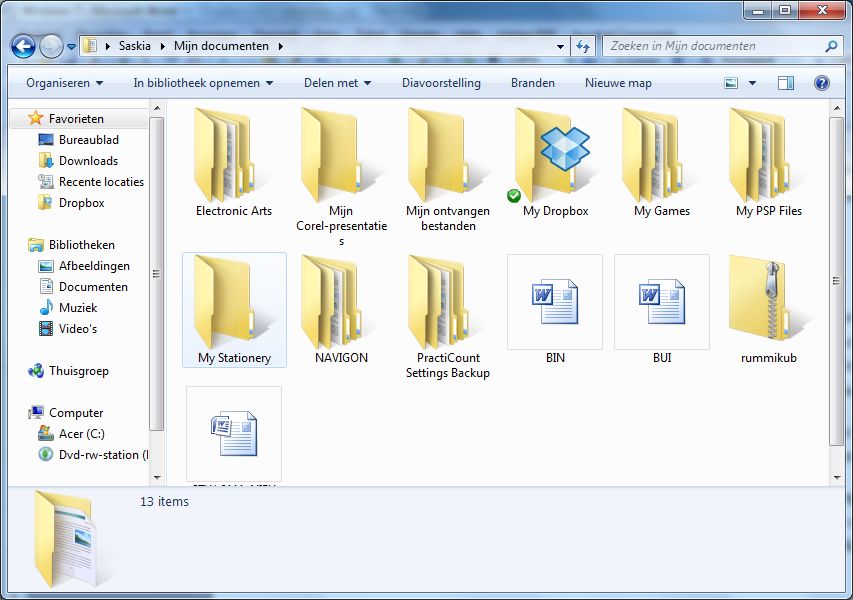Select Bibliotheken in the navigation pane

point(71,245)
